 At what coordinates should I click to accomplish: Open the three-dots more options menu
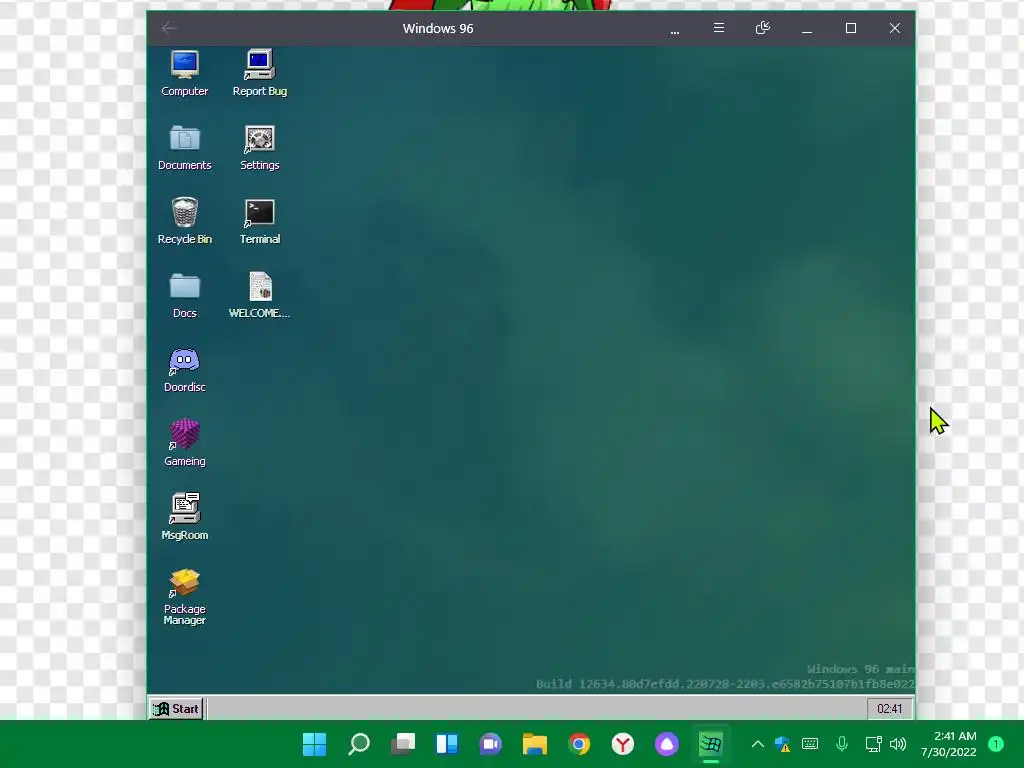(x=675, y=30)
